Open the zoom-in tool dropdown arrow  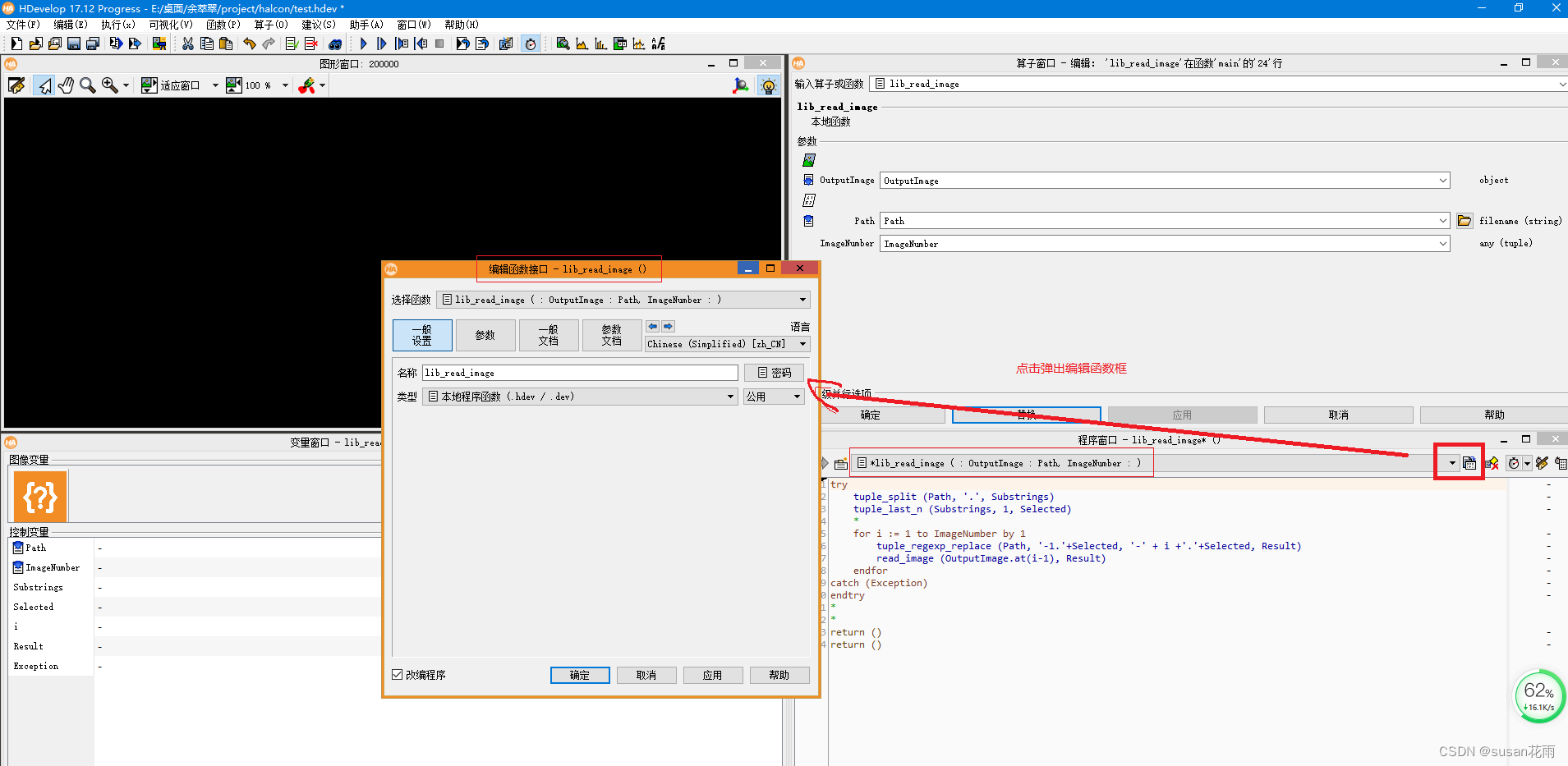click(126, 85)
